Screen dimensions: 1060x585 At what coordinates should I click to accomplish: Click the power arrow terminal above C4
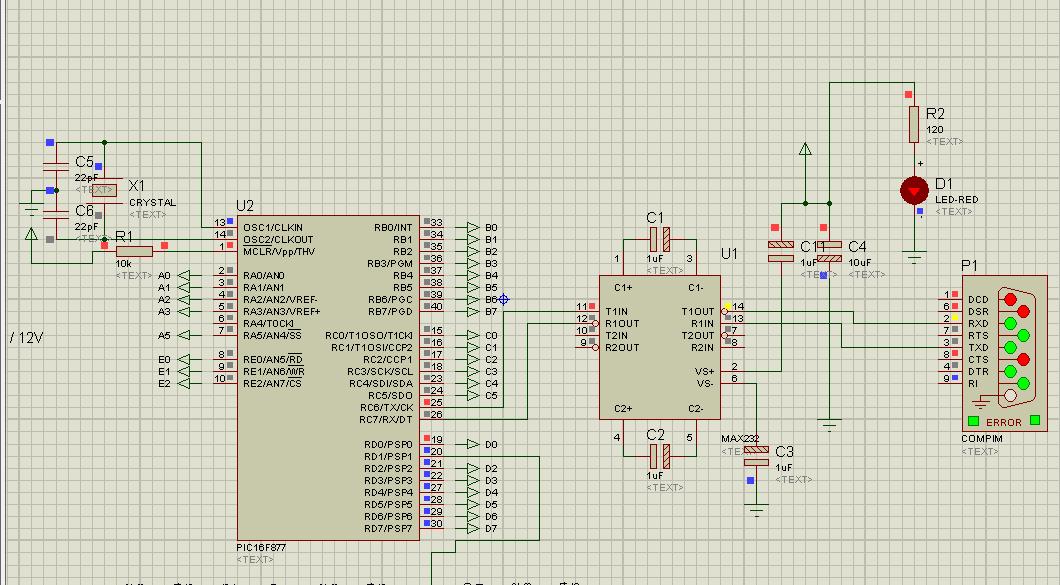pyautogui.click(x=805, y=149)
